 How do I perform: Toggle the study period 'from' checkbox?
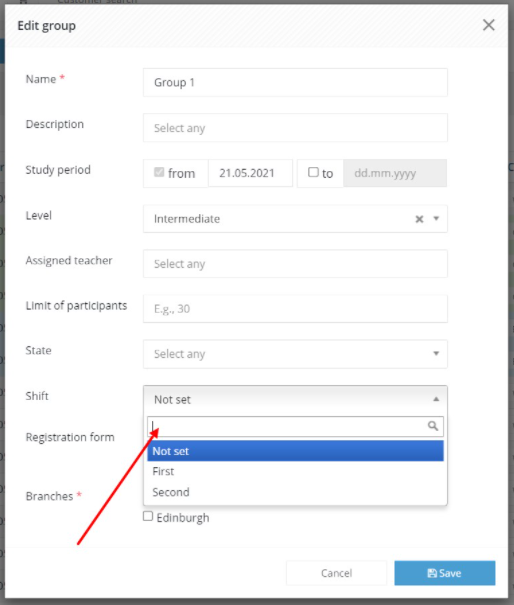tap(159, 172)
